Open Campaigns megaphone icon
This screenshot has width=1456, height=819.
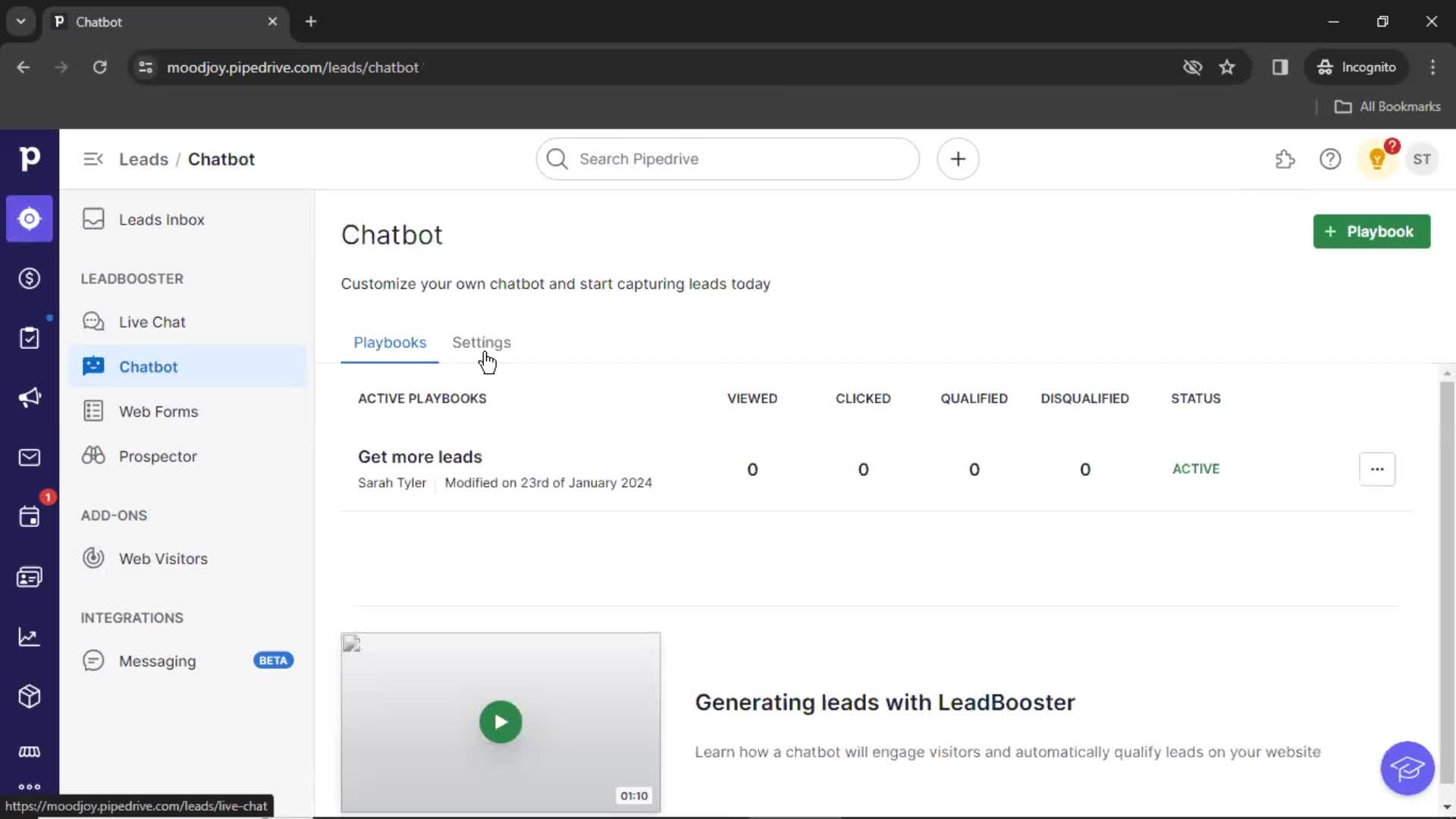click(29, 397)
